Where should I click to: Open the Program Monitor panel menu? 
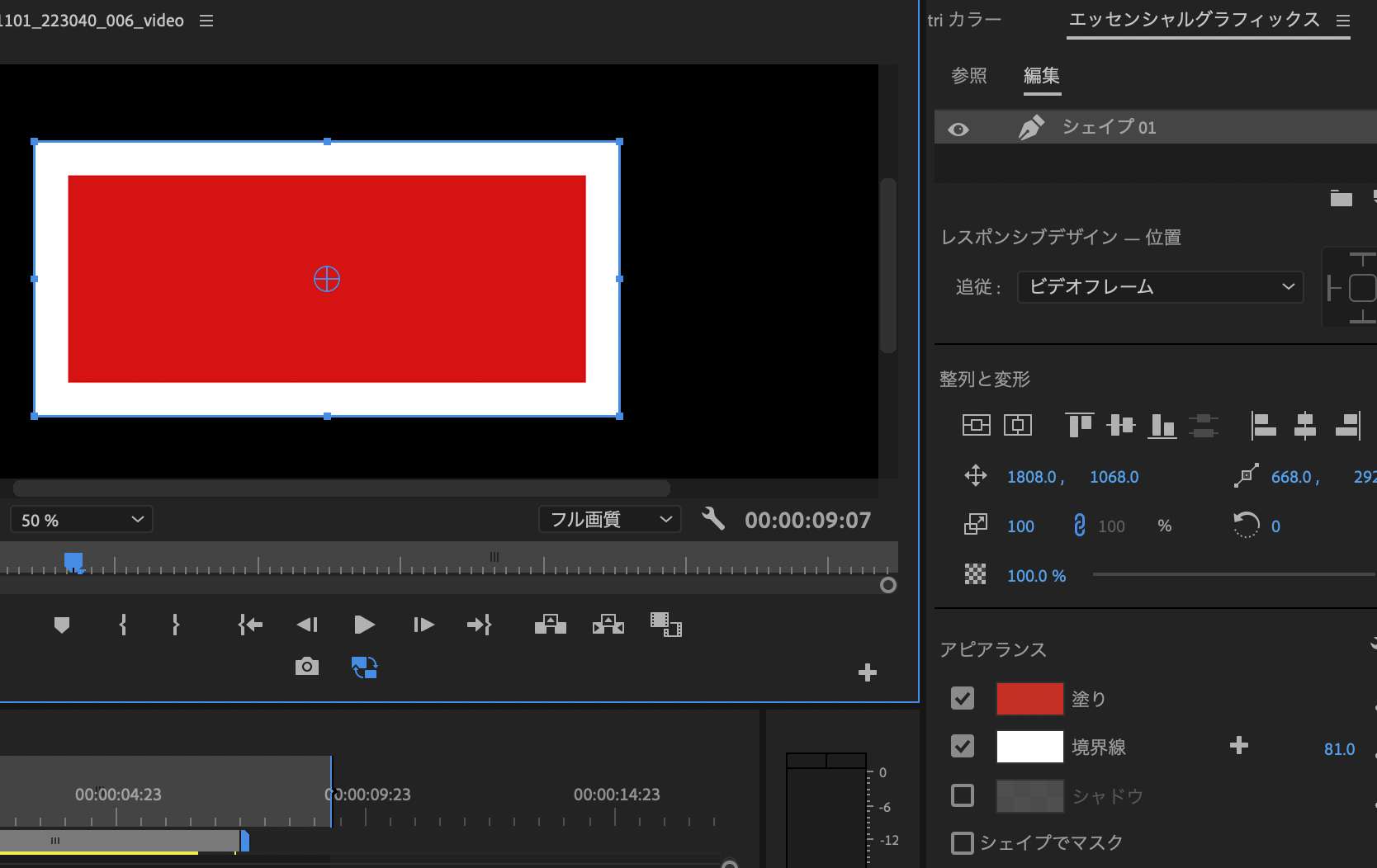206,21
